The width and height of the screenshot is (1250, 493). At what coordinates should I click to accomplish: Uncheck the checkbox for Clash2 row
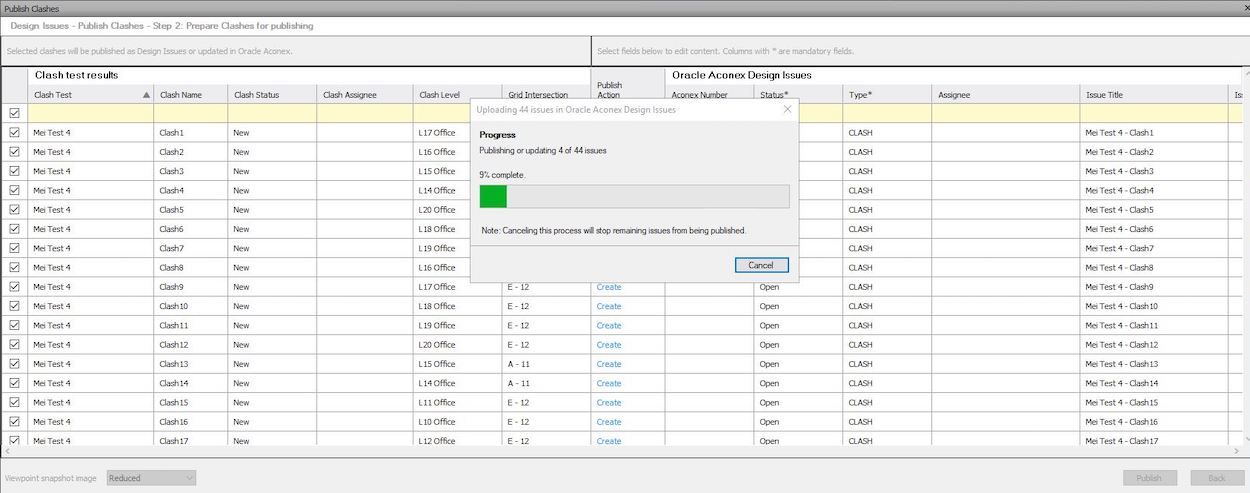(x=14, y=152)
